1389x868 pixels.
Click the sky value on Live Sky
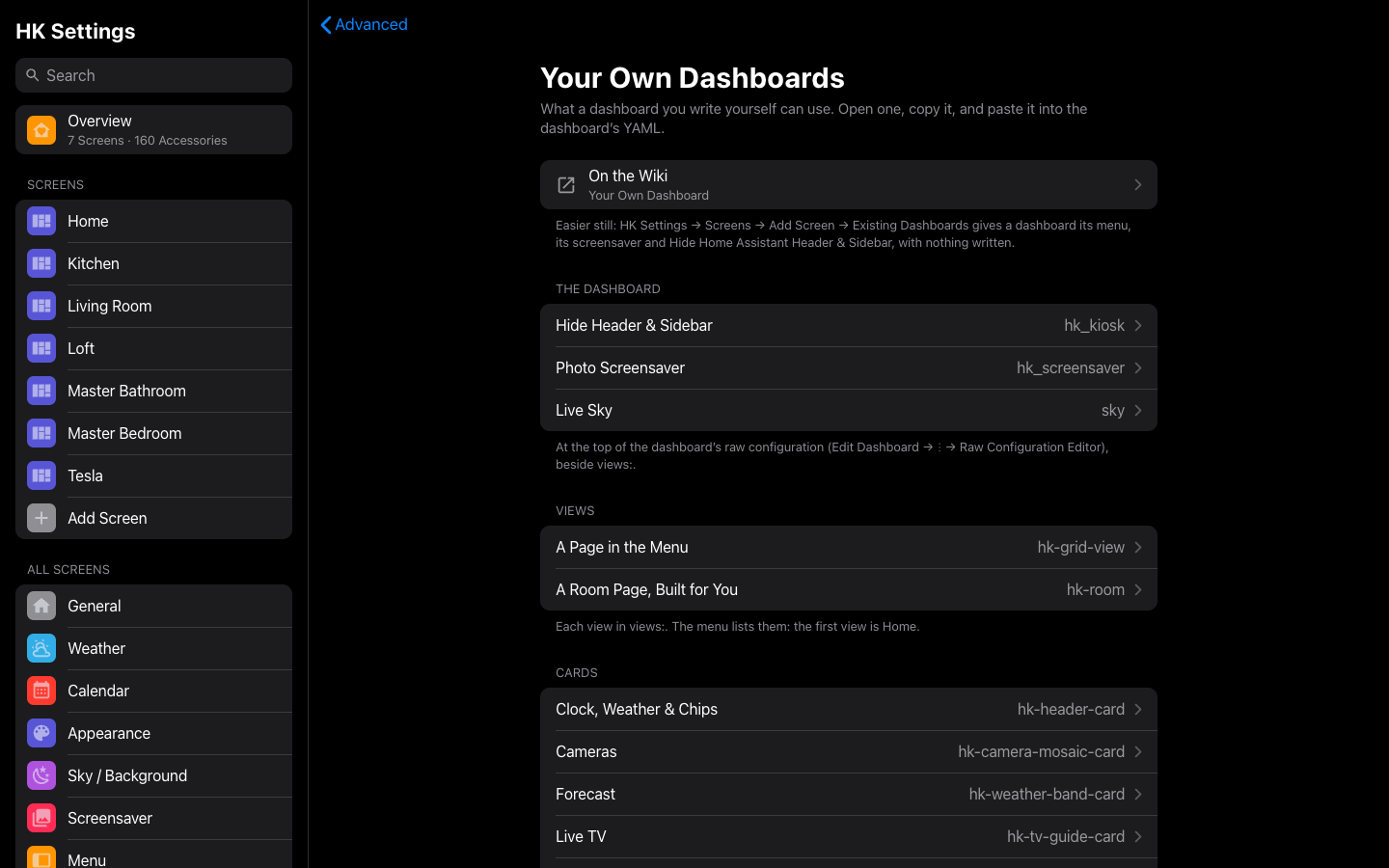pyautogui.click(x=1113, y=411)
